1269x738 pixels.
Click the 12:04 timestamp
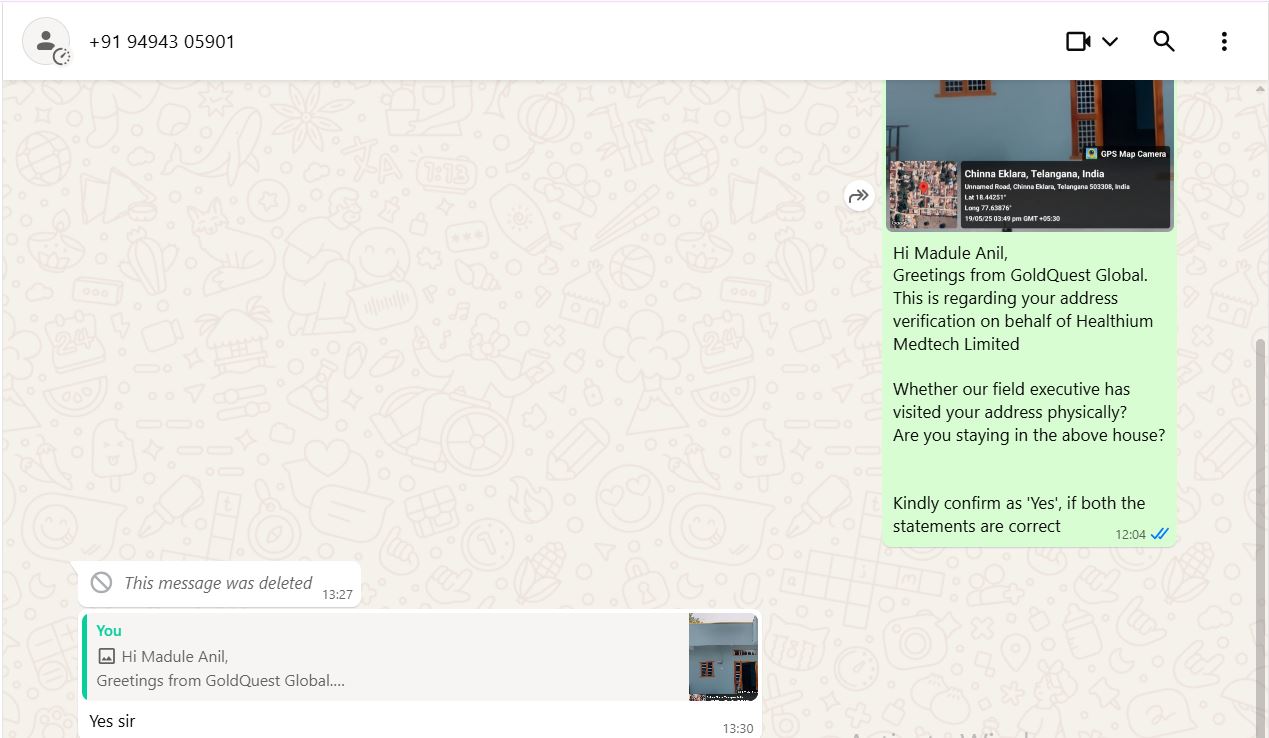click(1130, 535)
